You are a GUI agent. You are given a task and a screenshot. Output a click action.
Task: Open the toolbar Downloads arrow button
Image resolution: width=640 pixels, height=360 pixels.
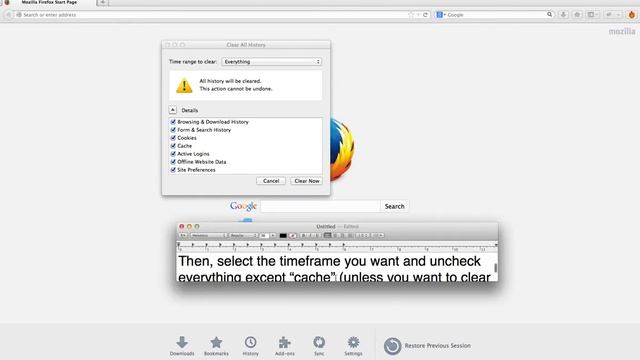[563, 15]
